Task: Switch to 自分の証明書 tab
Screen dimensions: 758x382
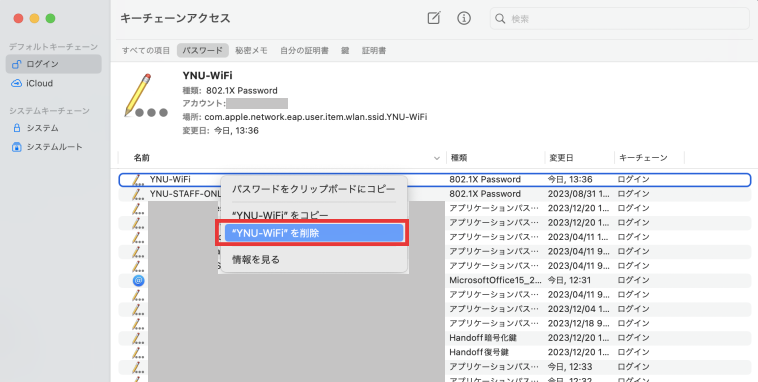Action: coord(304,50)
